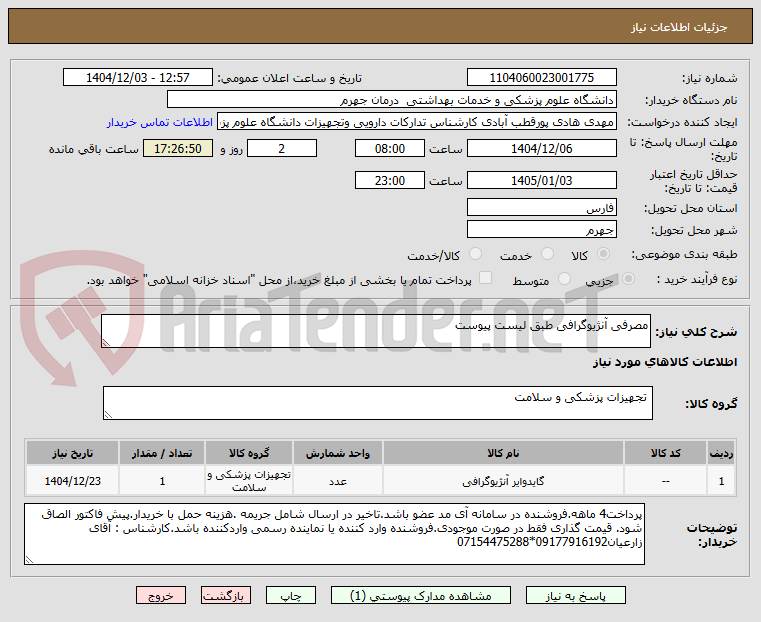Click the واحد شمارش column header
761x622 pixels.
coord(338,453)
